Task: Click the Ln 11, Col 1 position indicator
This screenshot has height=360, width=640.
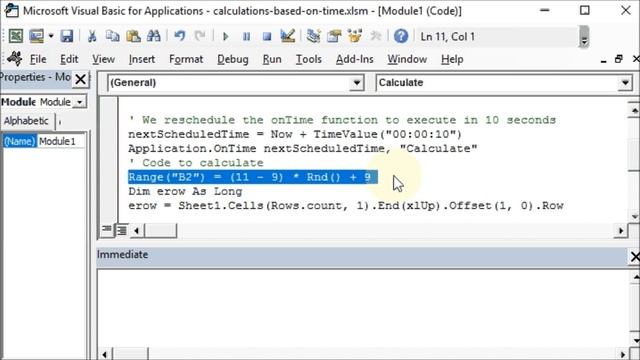Action: click(448, 37)
